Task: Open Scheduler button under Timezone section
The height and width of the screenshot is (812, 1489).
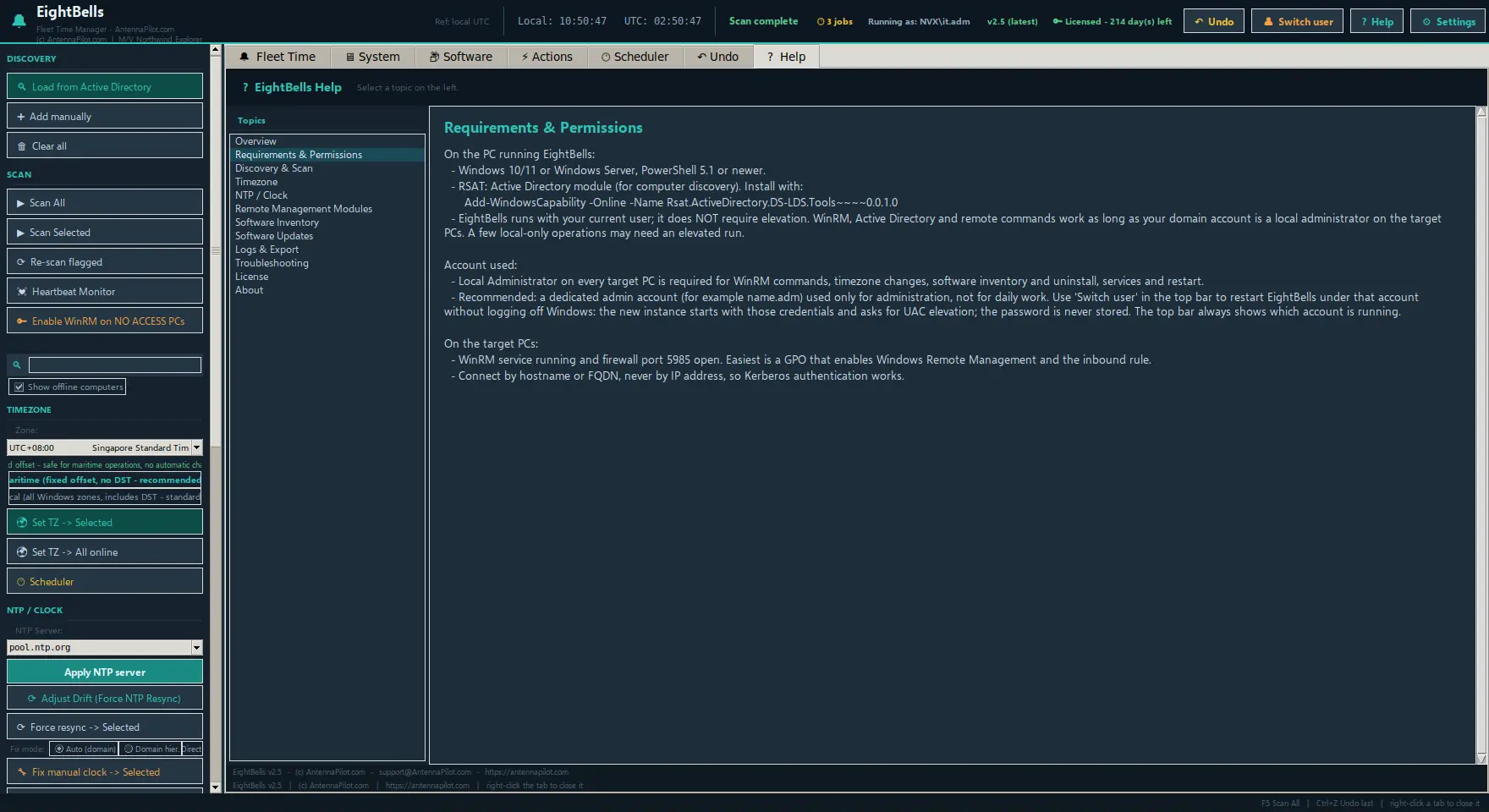Action: point(105,581)
